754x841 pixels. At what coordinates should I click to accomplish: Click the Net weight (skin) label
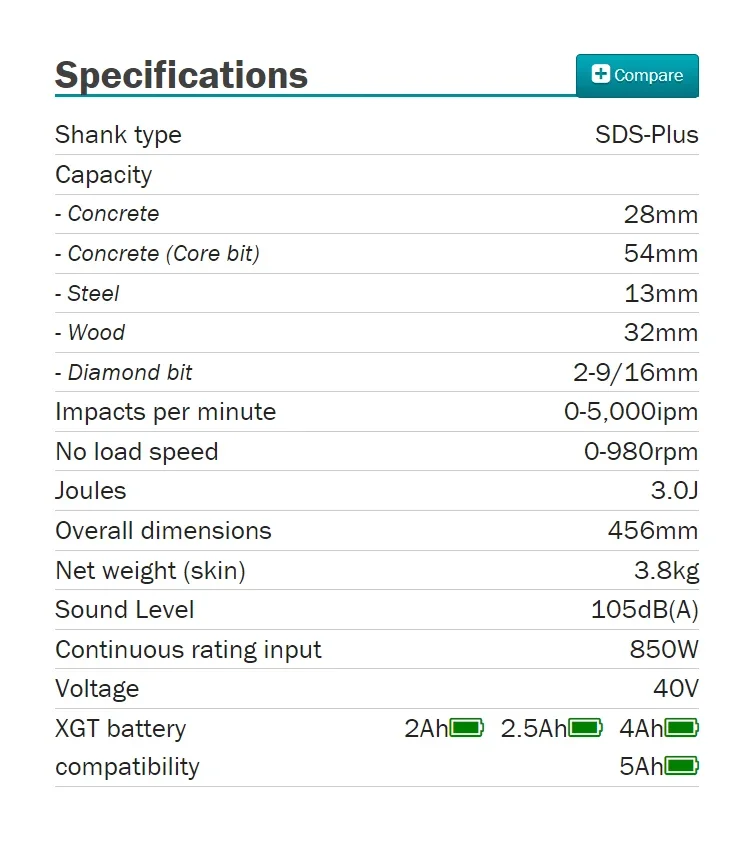tap(150, 571)
